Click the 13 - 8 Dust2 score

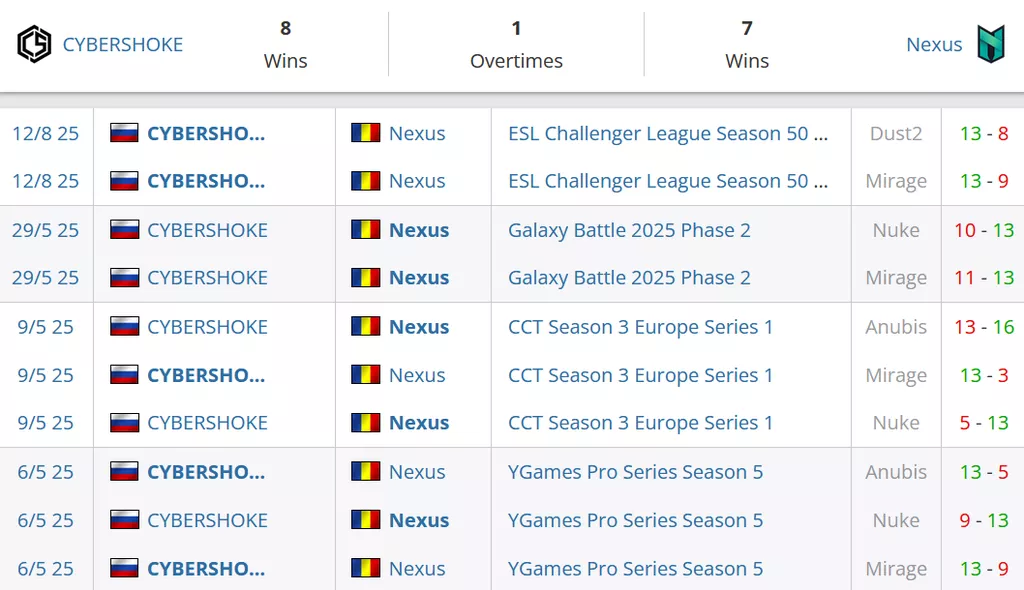pyautogui.click(x=984, y=133)
